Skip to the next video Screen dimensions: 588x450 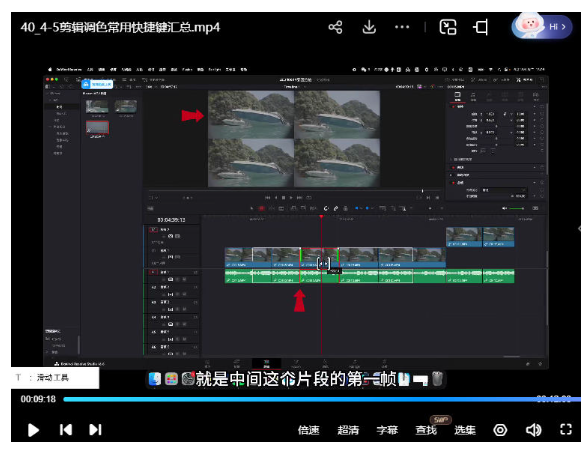[x=95, y=429]
